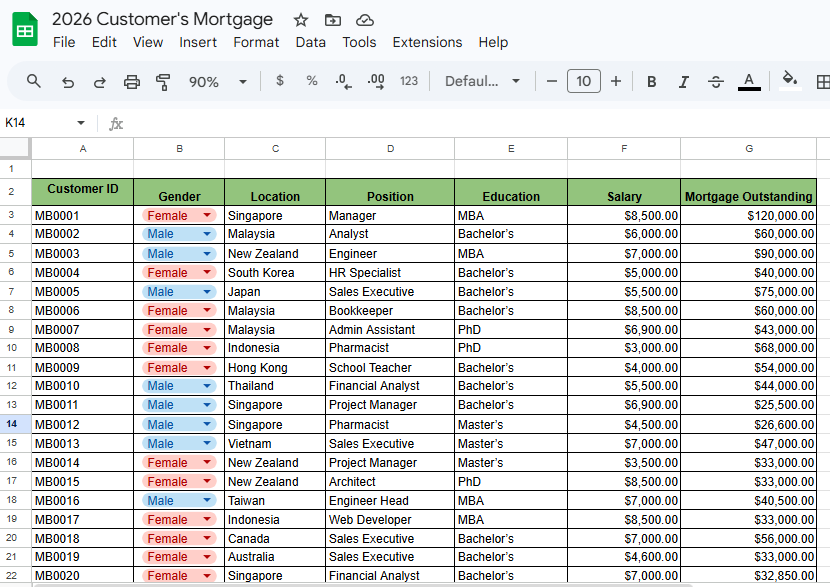830x587 pixels.
Task: Click the document title text
Action: [163, 20]
